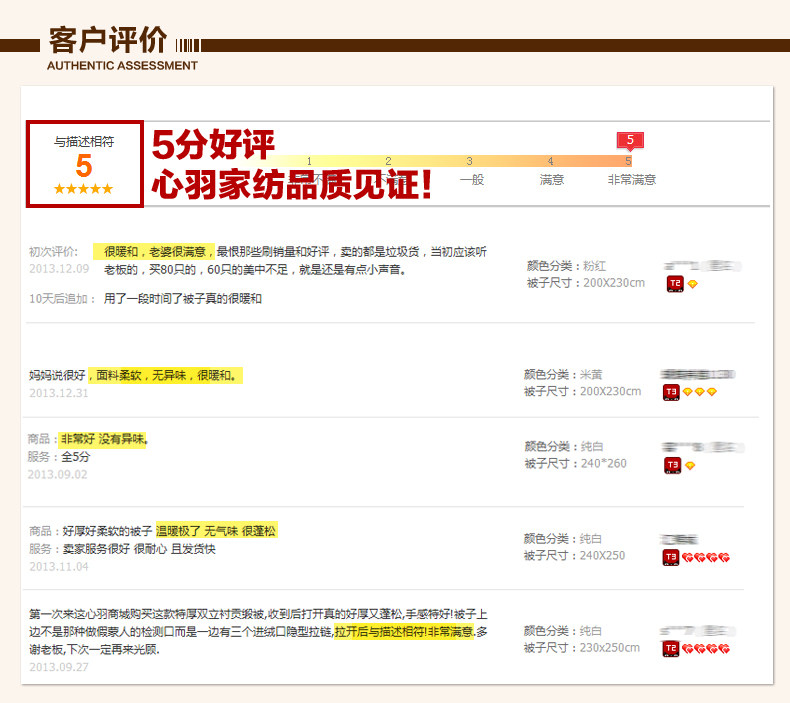Click the 初次评价 label

coord(53,251)
